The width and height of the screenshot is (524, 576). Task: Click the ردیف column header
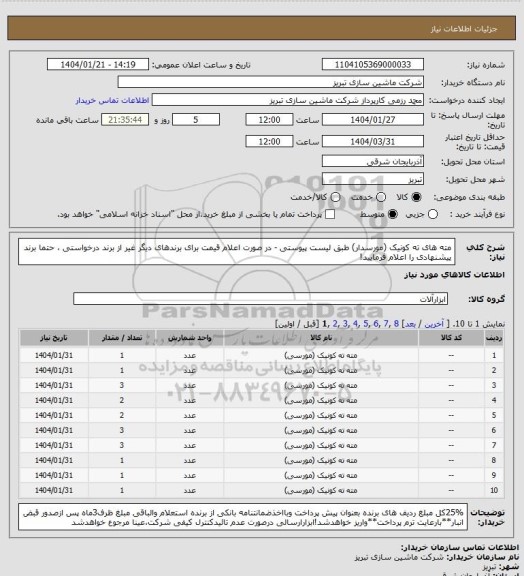(494, 338)
